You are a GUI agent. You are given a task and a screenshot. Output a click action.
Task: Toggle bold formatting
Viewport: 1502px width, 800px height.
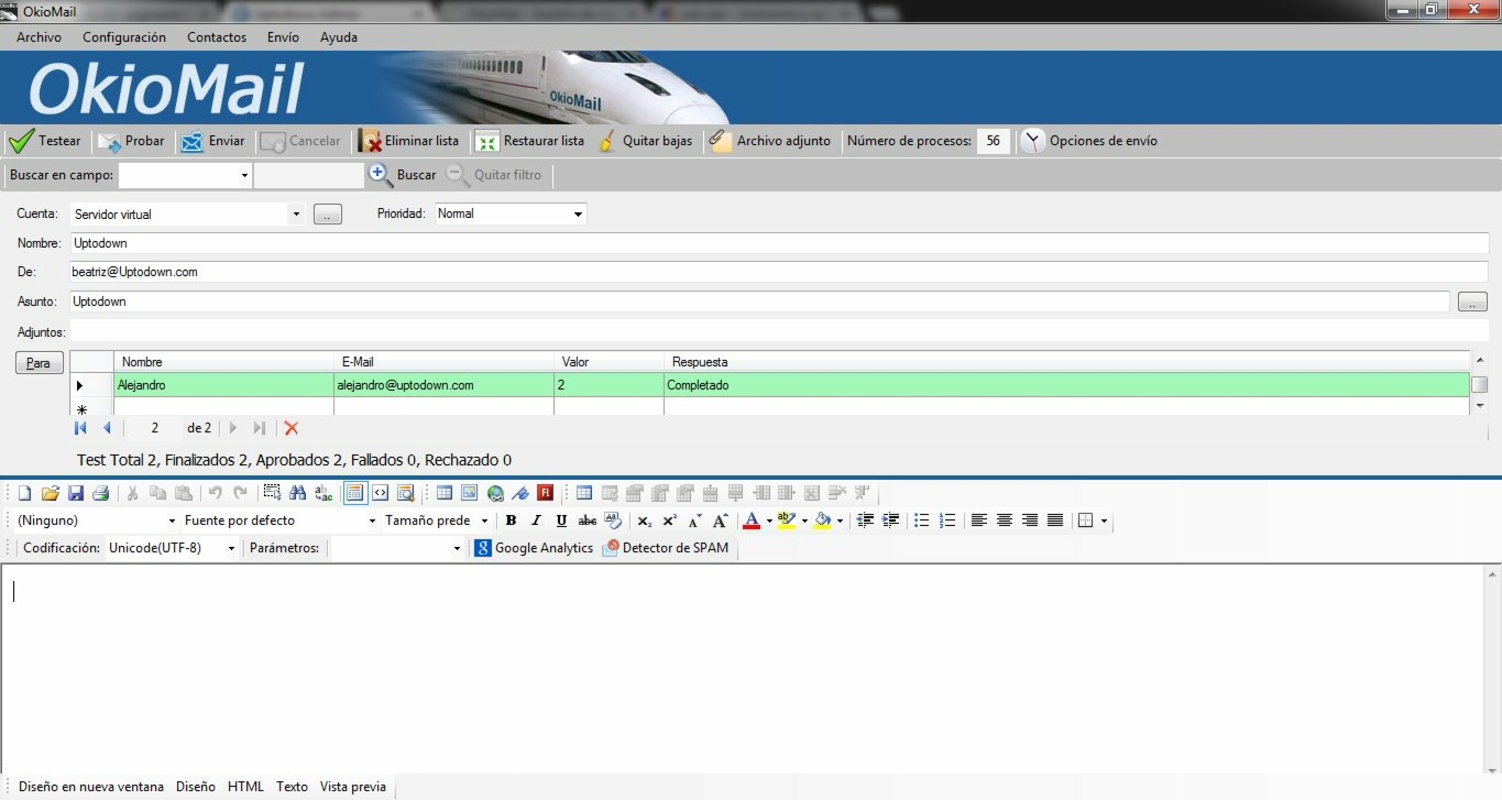point(511,521)
